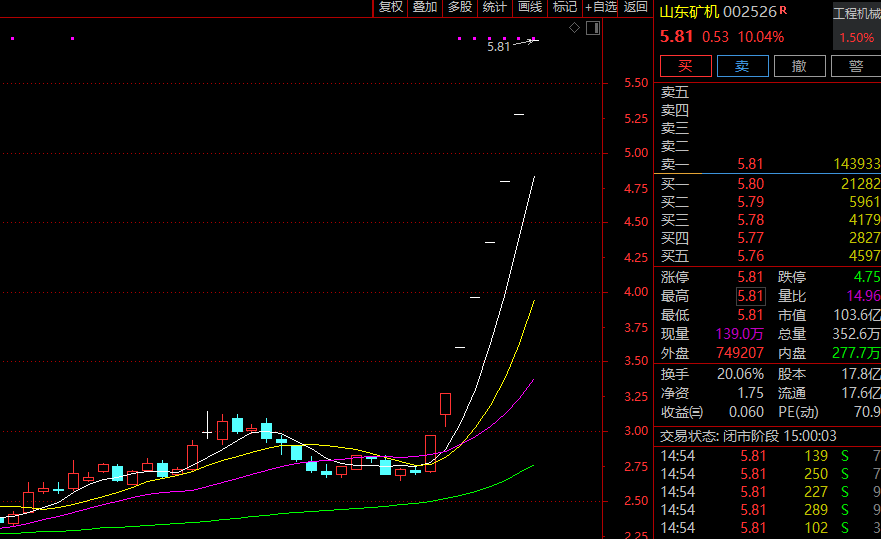The image size is (881, 539).
Task: Click the 3.00 price axis label
Action: coord(636,431)
